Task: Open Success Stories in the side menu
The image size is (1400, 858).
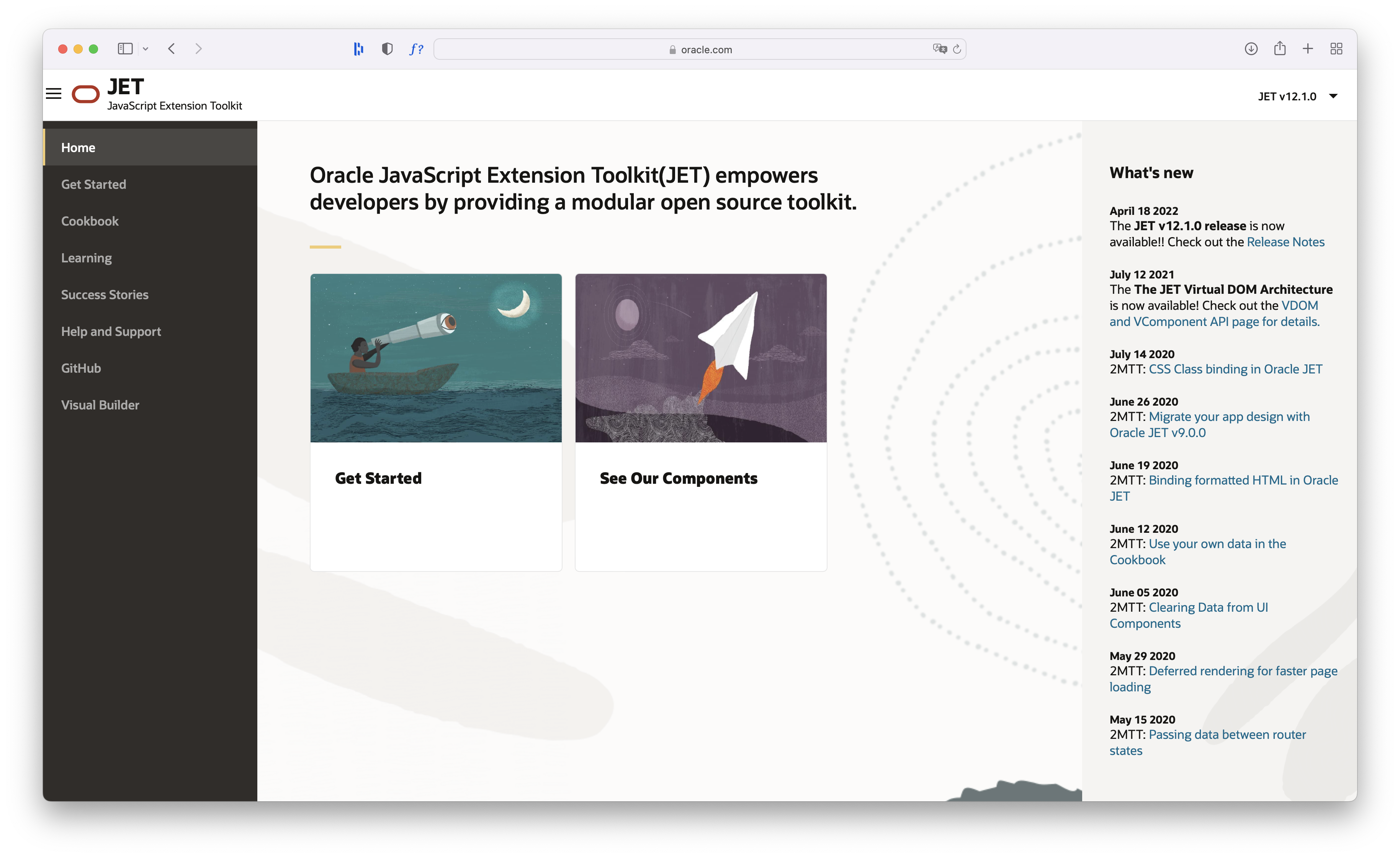Action: (105, 294)
